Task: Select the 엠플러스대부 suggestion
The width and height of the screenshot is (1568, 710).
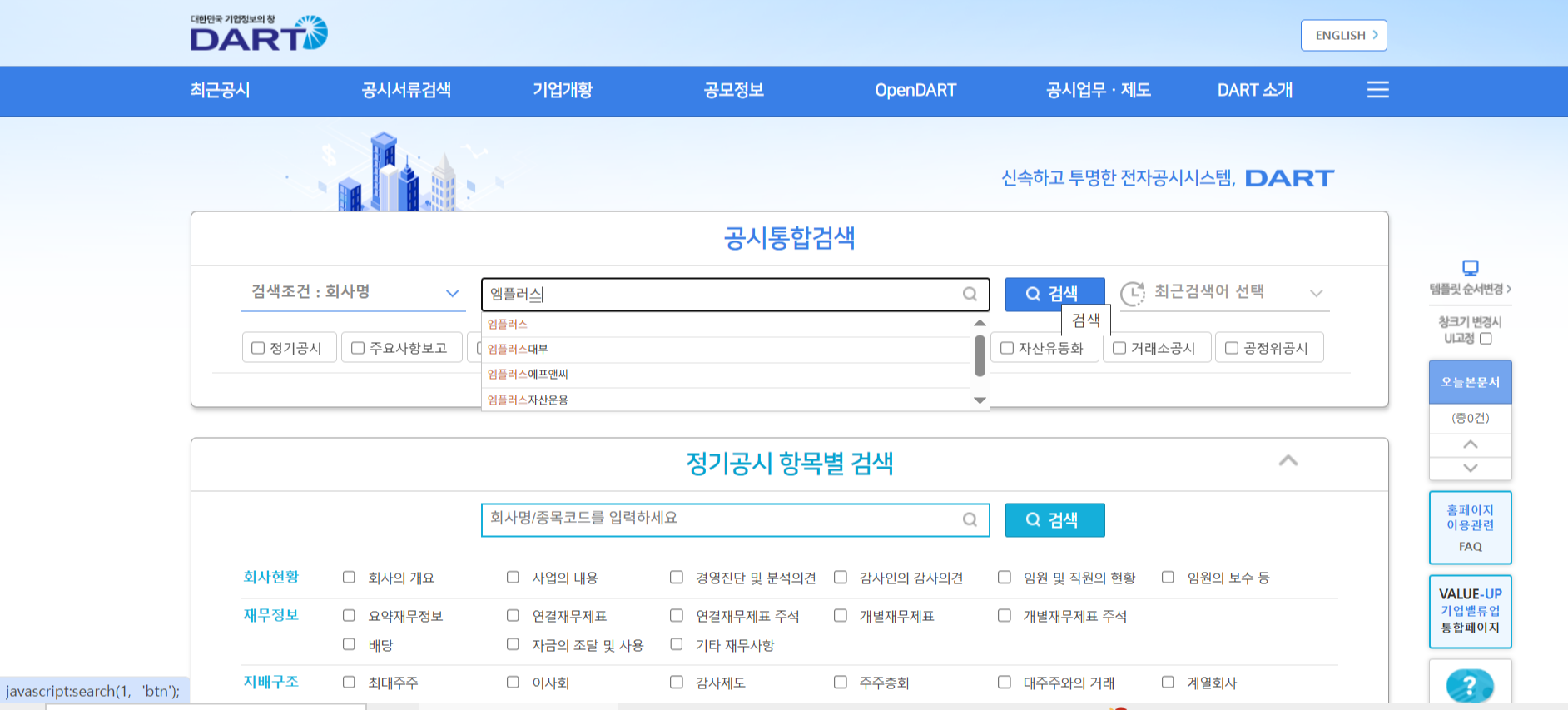Action: (x=727, y=350)
